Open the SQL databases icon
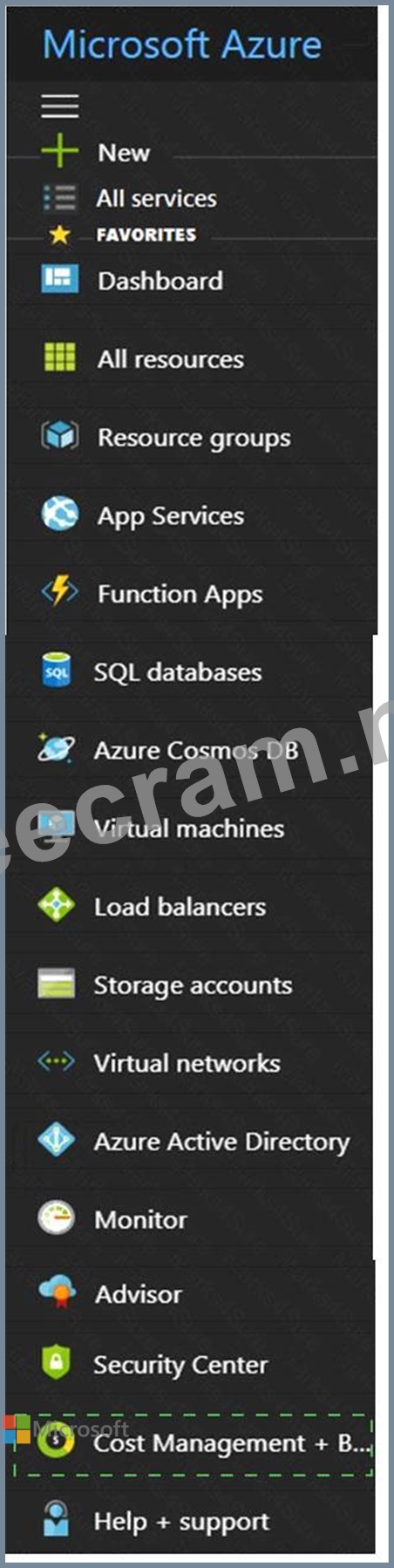 [x=57, y=672]
